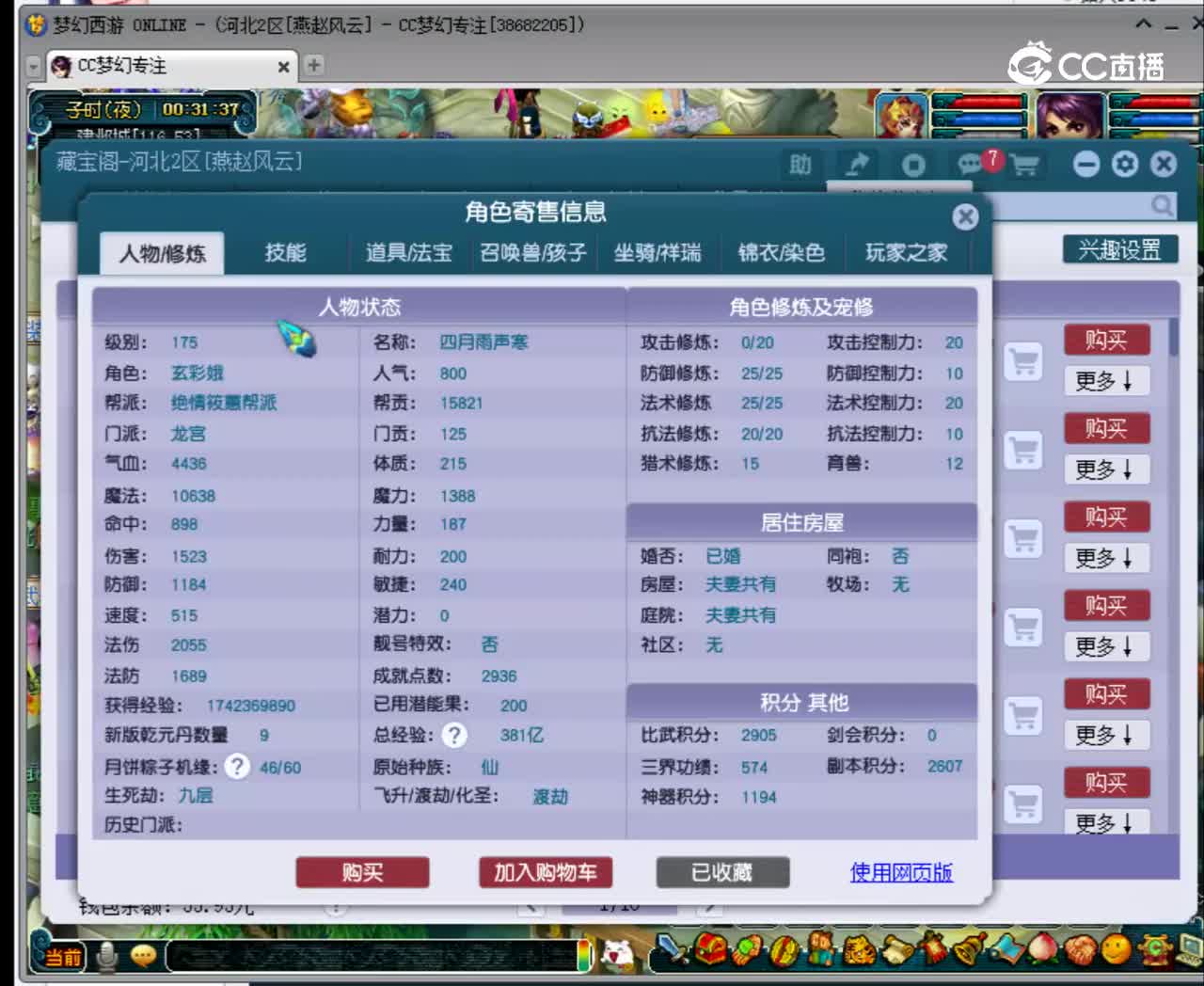Close the CC梦幻专注 tab
The image size is (1204, 986).
pyautogui.click(x=283, y=67)
